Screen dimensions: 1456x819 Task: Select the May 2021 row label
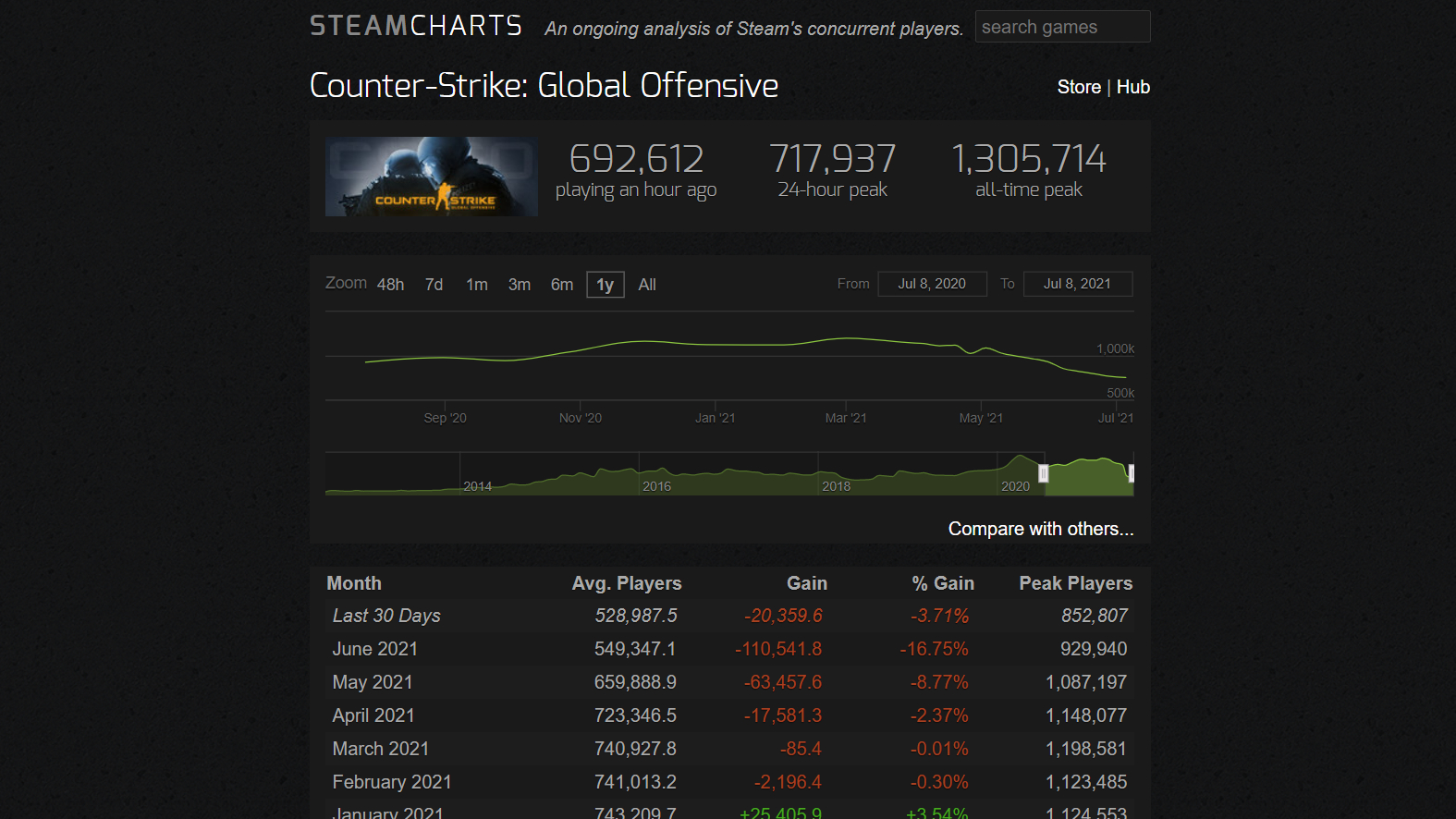[x=373, y=682]
